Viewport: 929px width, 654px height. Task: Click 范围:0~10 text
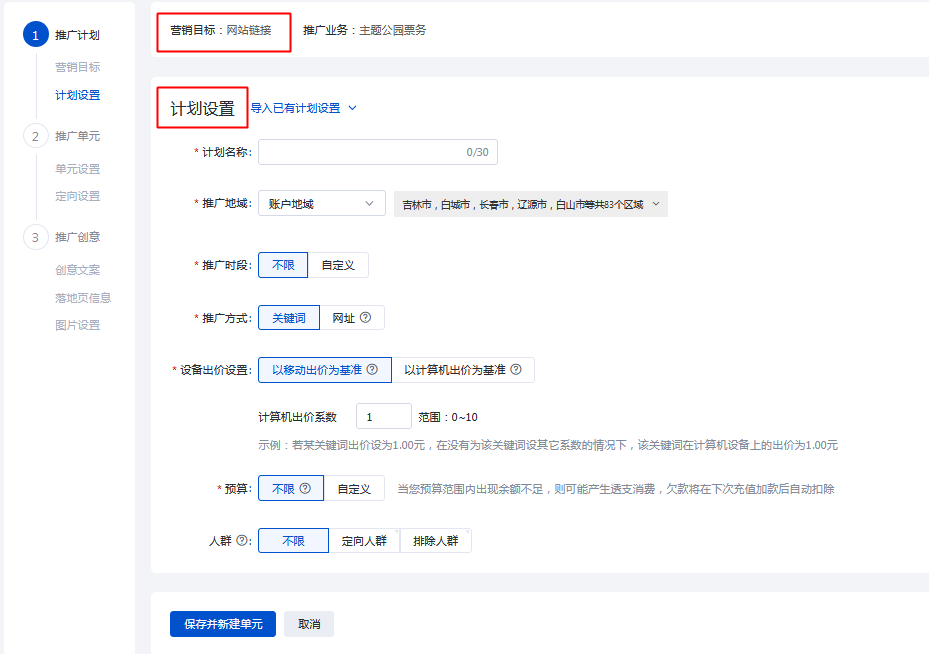448,417
